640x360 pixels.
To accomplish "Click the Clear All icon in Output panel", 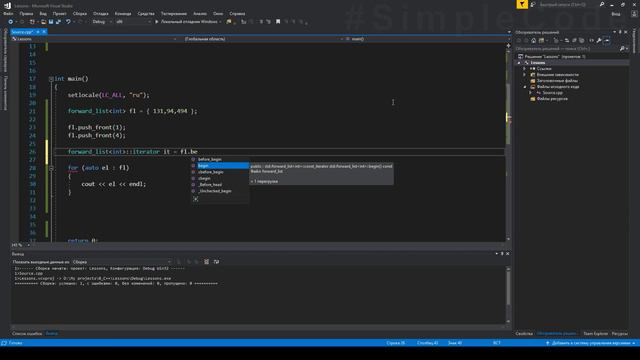I will pyautogui.click(x=207, y=262).
